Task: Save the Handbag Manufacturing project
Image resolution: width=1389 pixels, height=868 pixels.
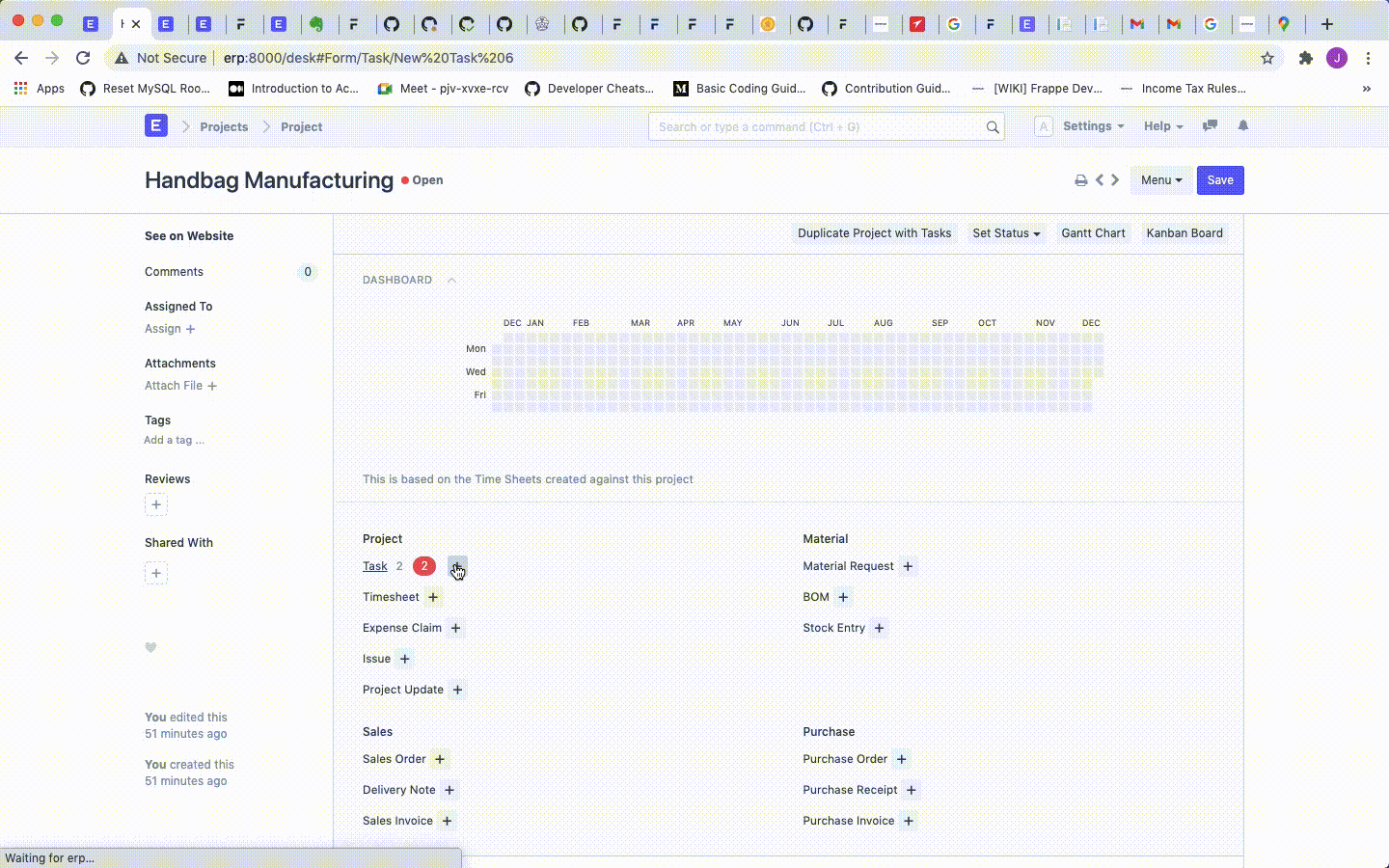Action: click(1219, 180)
